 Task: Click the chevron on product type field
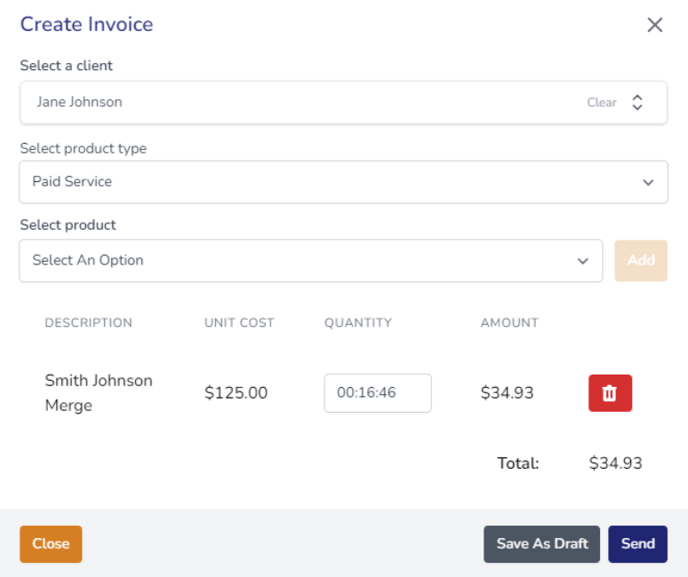tap(648, 182)
